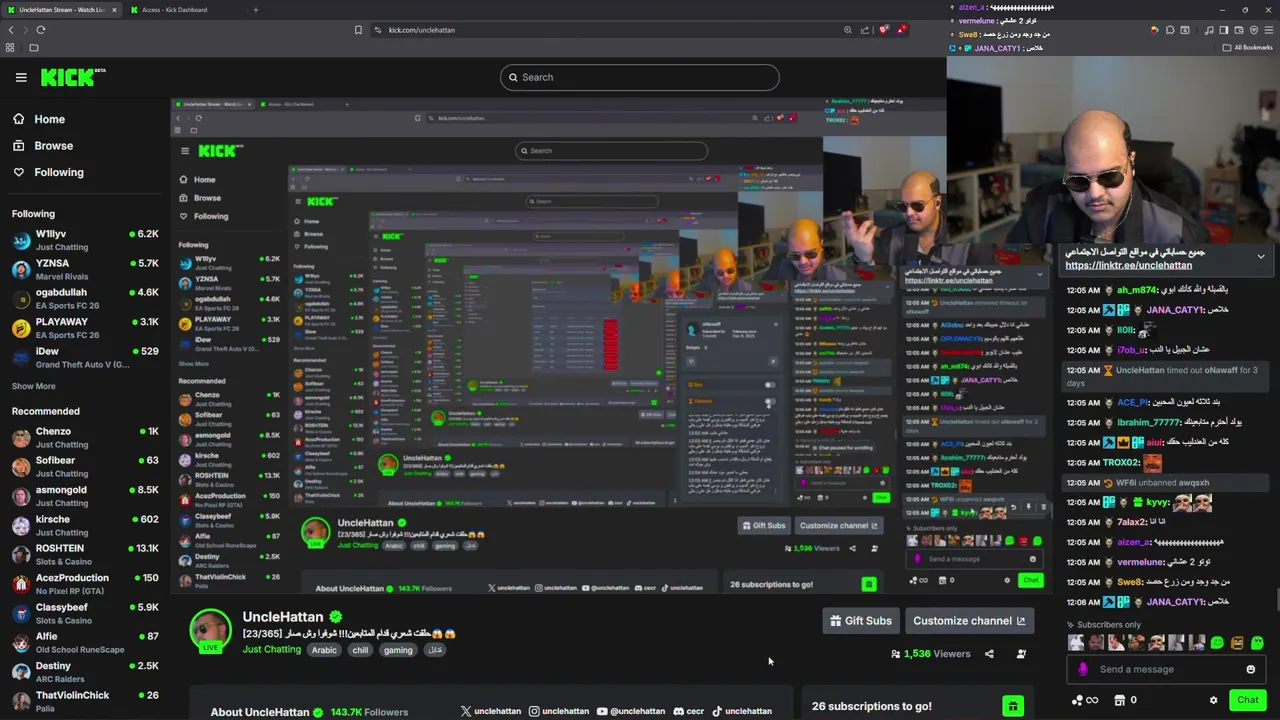
Task: Open ROSHTEIN recommended channel
Action: 85,554
